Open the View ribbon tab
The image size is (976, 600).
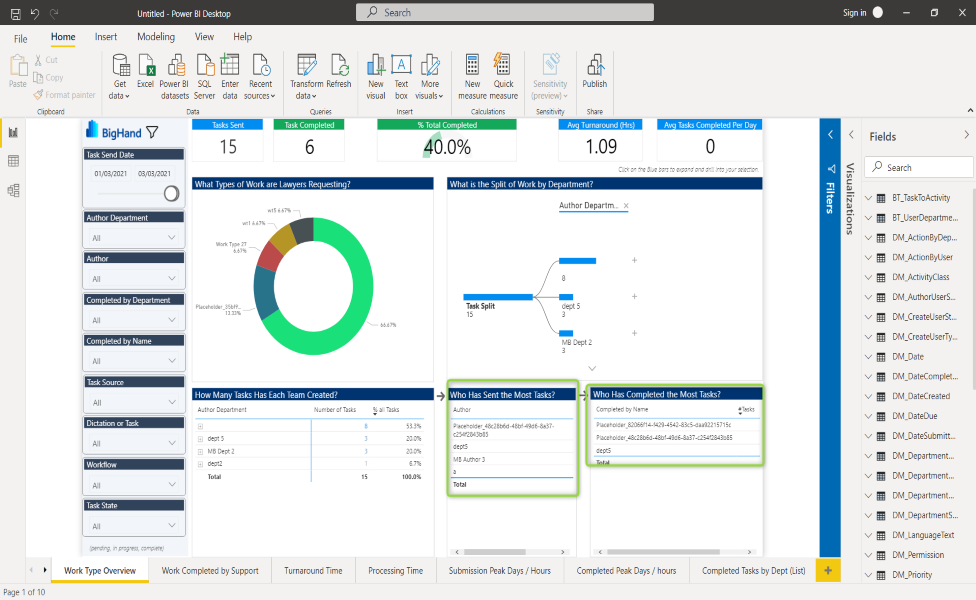(204, 37)
